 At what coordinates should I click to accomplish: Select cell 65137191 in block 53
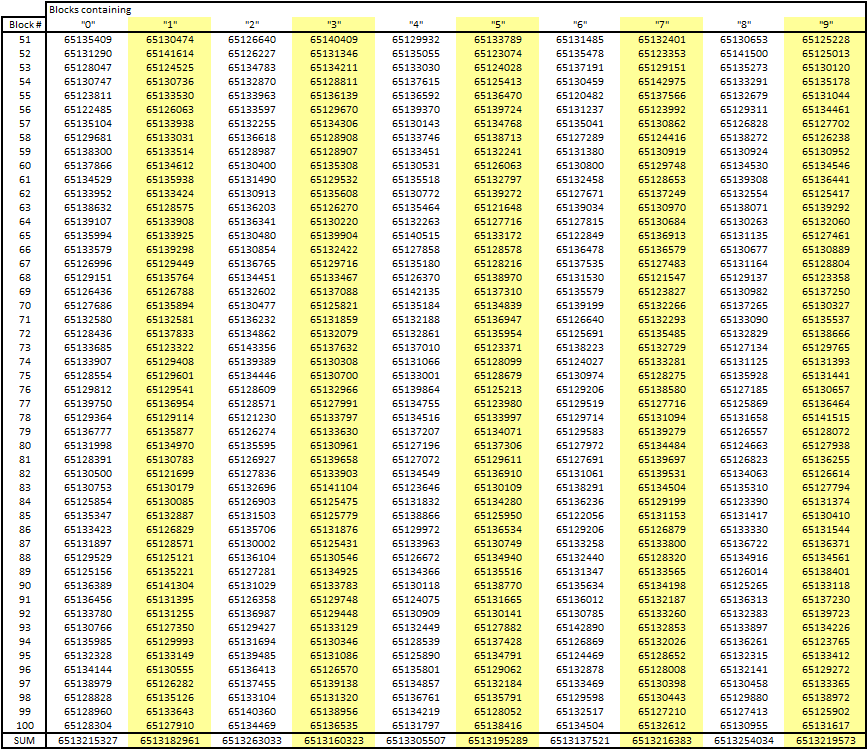[580, 68]
